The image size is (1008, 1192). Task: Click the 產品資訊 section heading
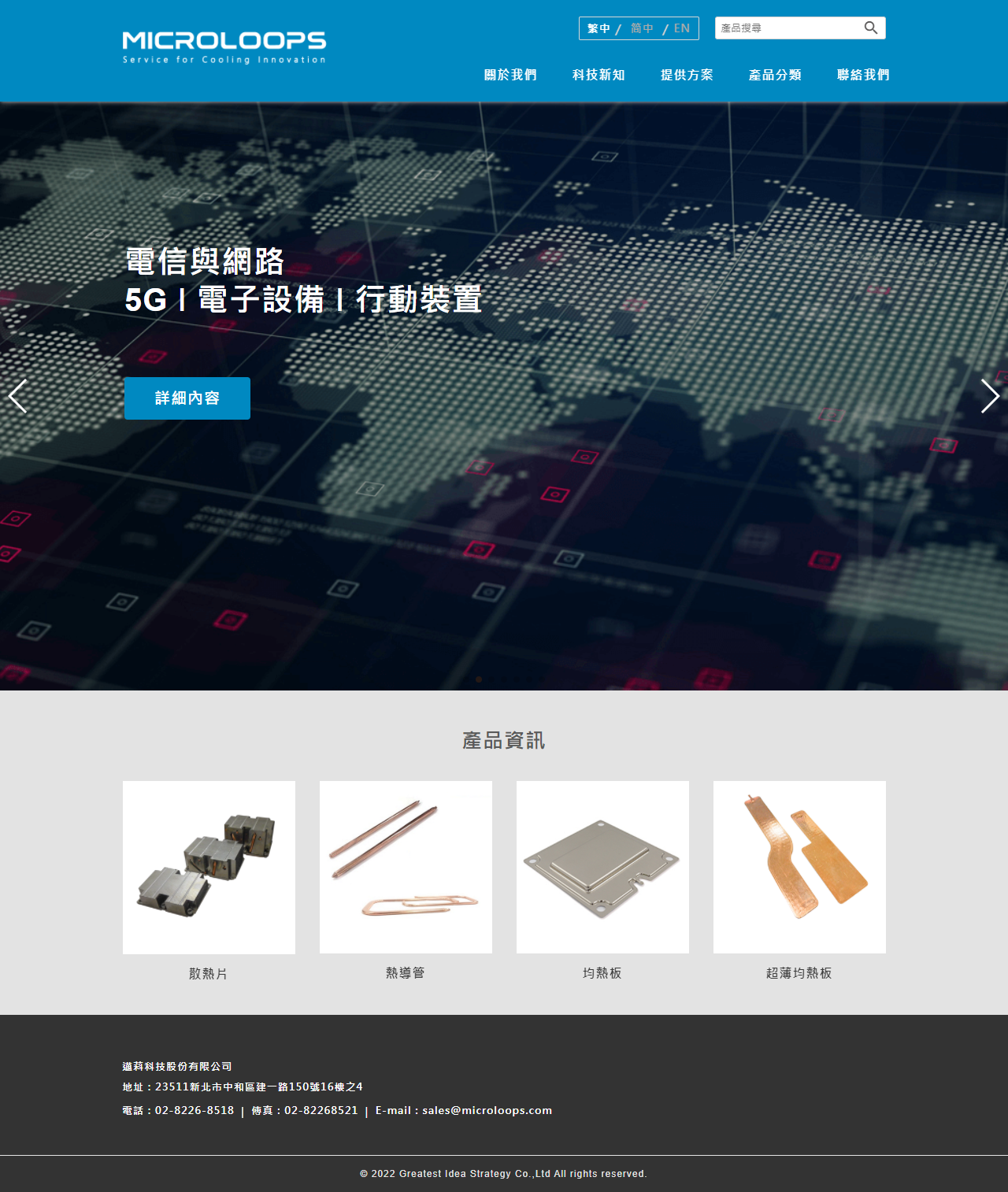pos(504,741)
